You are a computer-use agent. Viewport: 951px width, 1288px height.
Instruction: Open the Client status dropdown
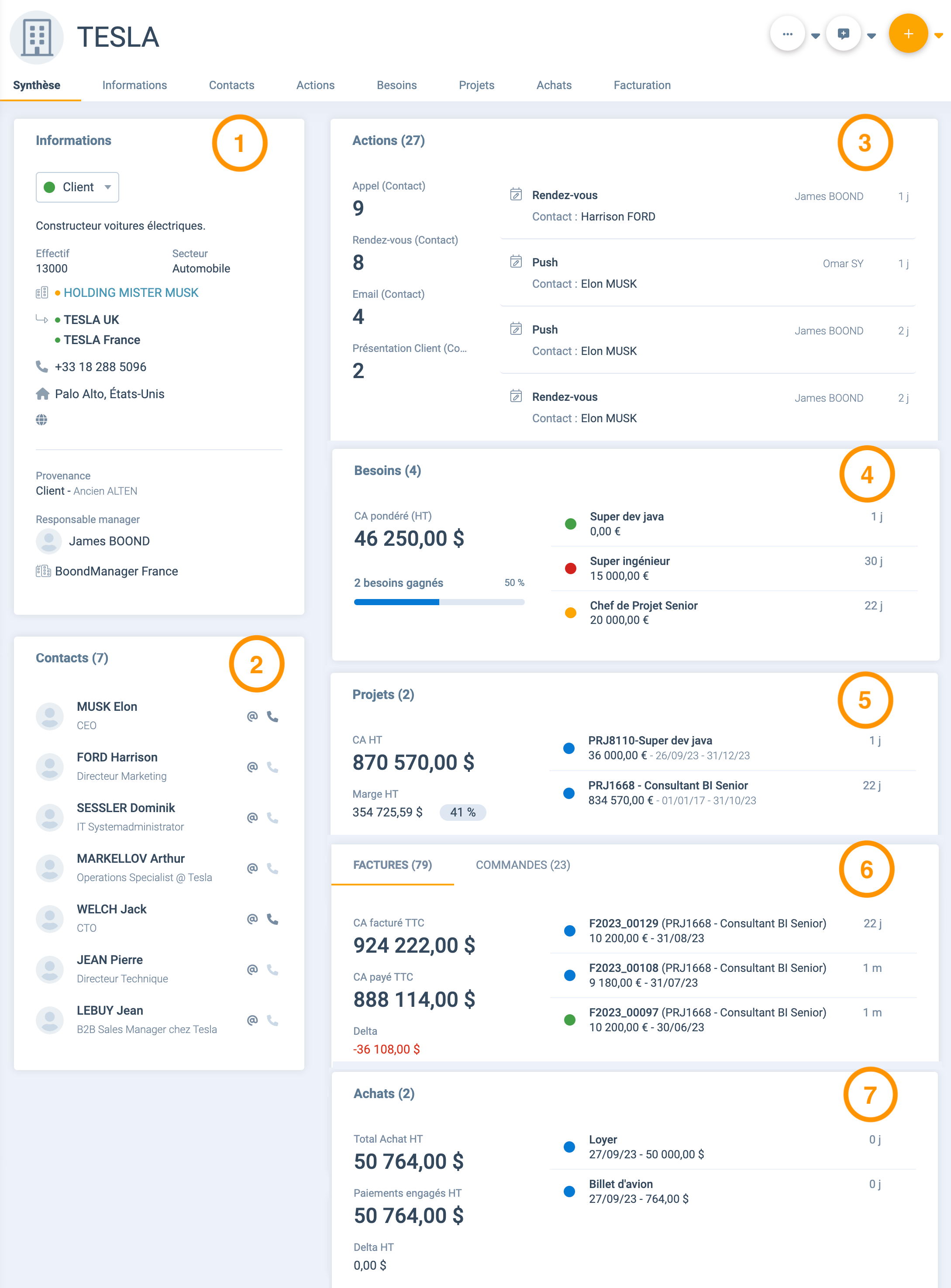(77, 187)
